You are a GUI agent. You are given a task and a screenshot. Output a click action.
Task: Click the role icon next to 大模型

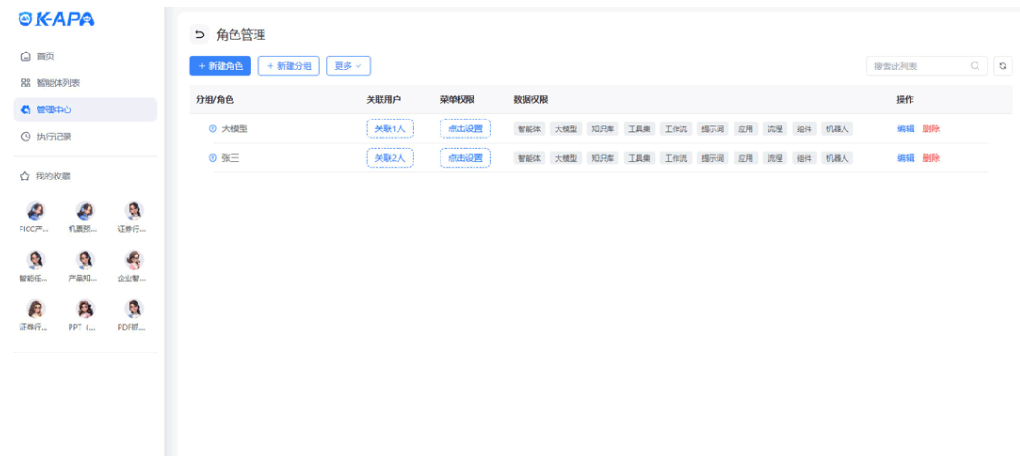(x=212, y=129)
